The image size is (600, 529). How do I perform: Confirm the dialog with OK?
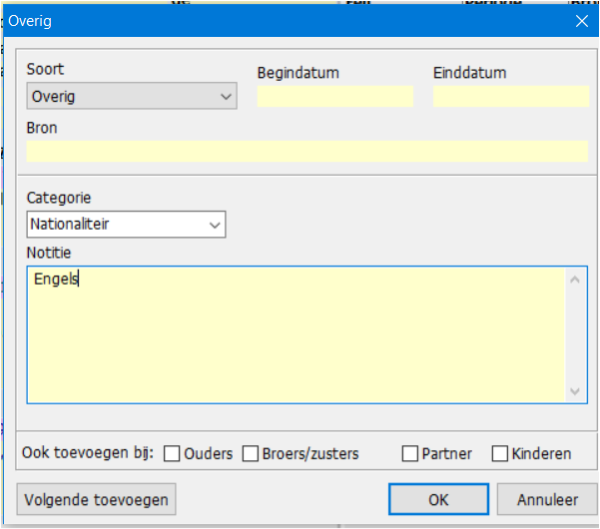pos(438,498)
